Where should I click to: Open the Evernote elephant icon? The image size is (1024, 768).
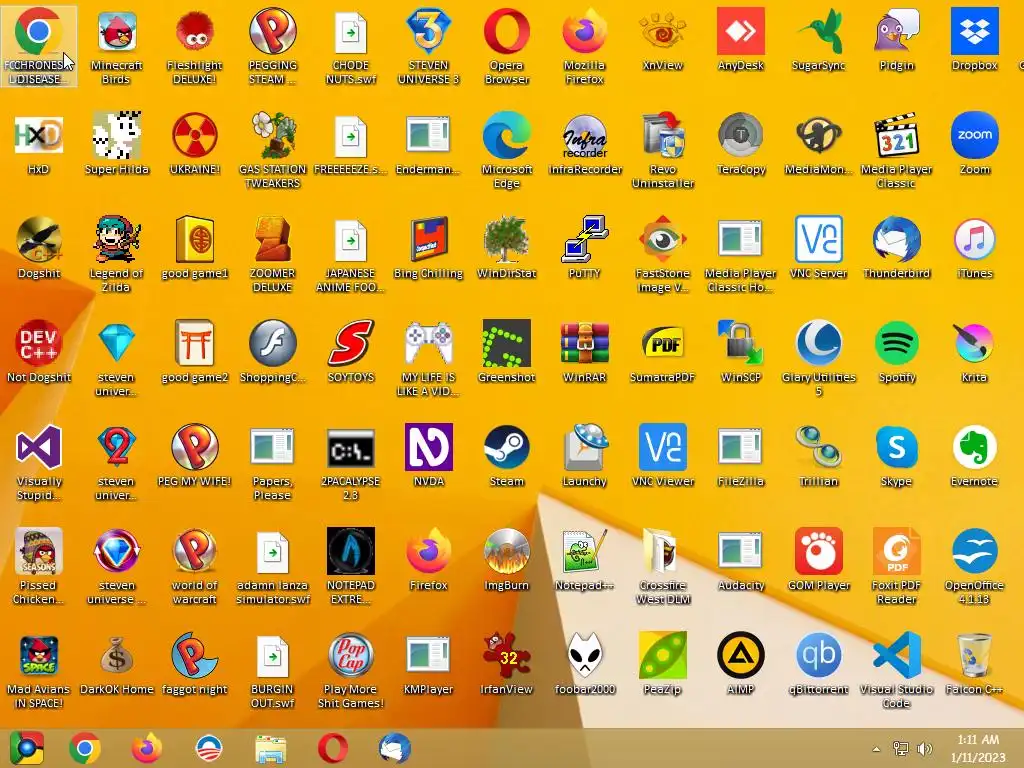click(974, 447)
